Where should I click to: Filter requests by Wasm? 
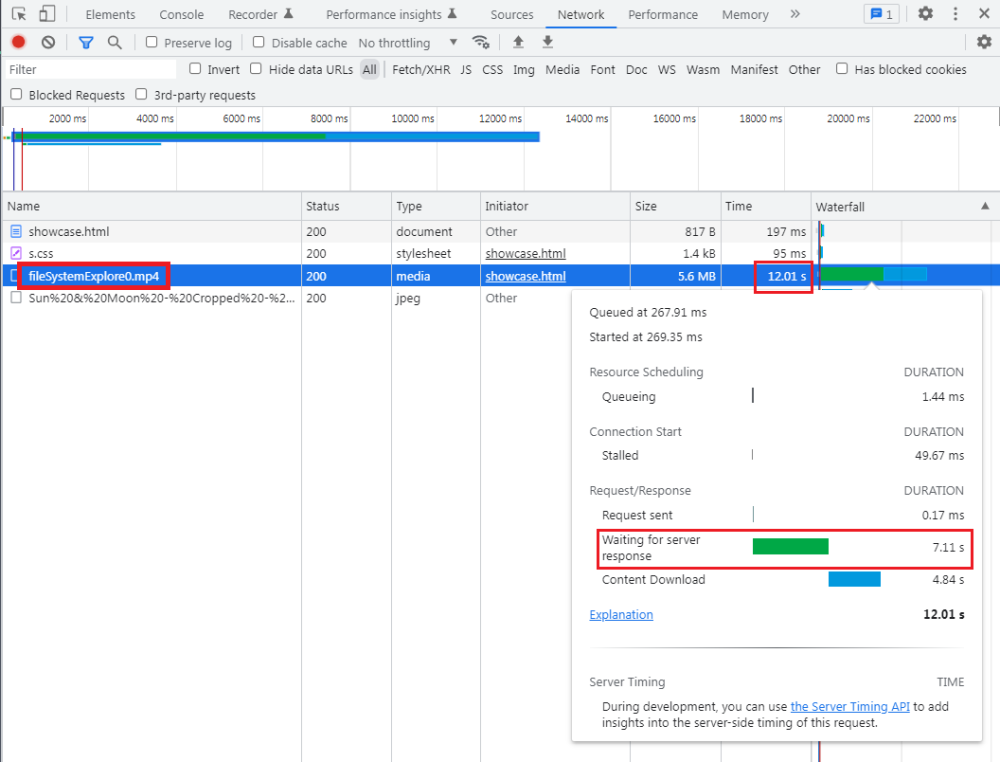click(x=703, y=70)
